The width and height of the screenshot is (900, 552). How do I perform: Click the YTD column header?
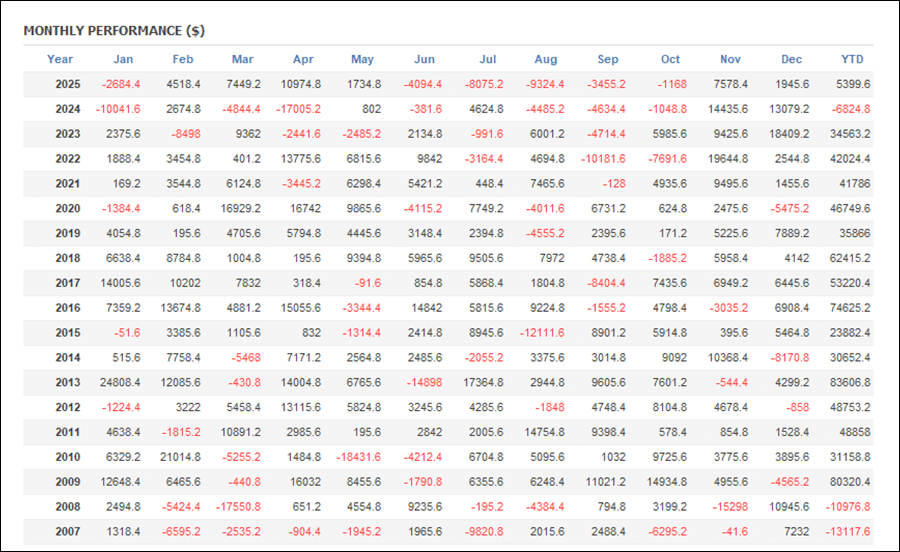[x=852, y=59]
